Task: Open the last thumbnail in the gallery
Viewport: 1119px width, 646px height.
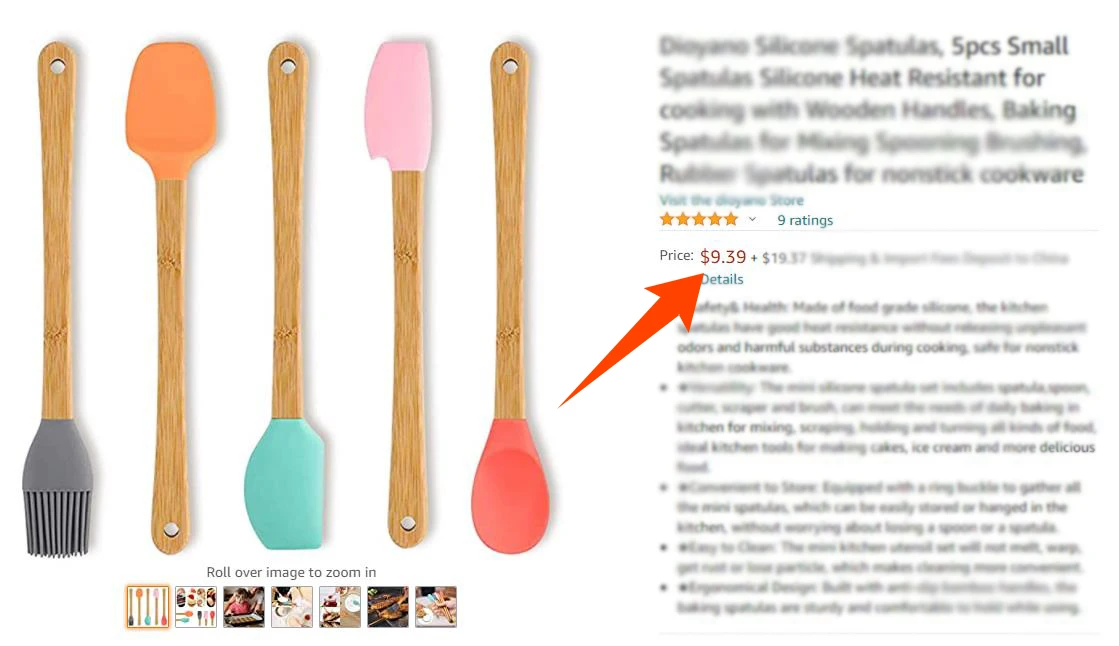Action: click(435, 607)
